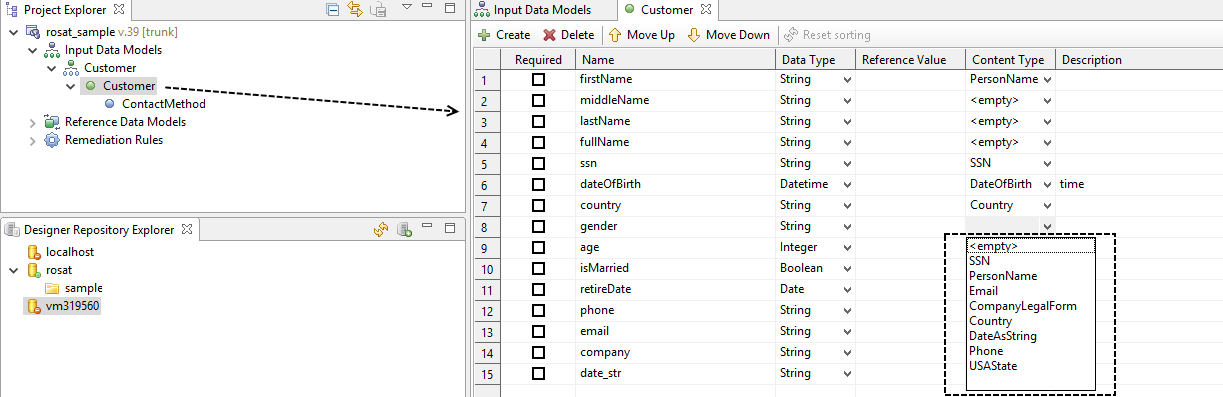Click the ContactMethod blue entity icon
Screen dimensions: 1223x397
[109, 104]
